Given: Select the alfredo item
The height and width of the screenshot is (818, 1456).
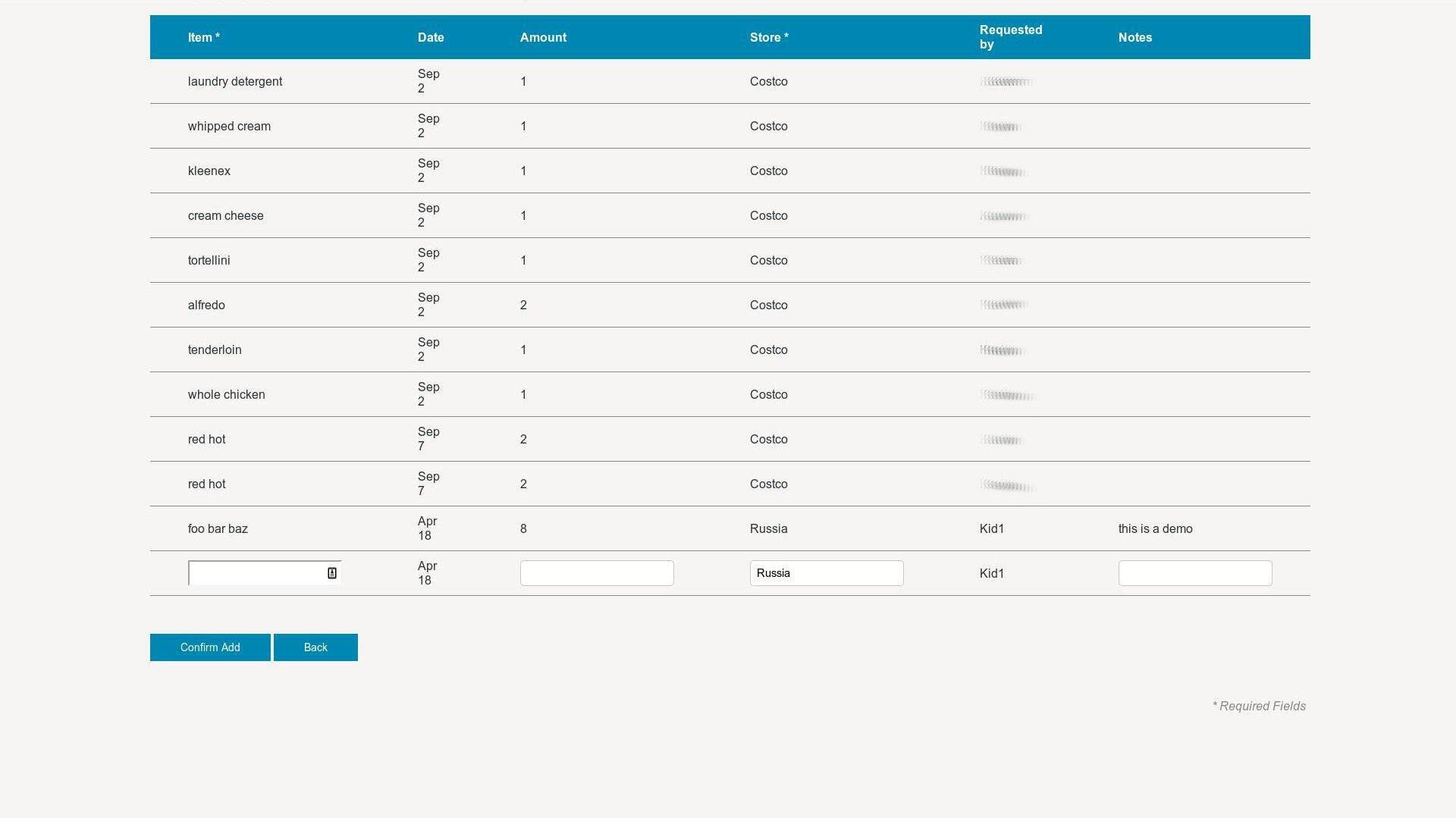Looking at the screenshot, I should (x=206, y=305).
